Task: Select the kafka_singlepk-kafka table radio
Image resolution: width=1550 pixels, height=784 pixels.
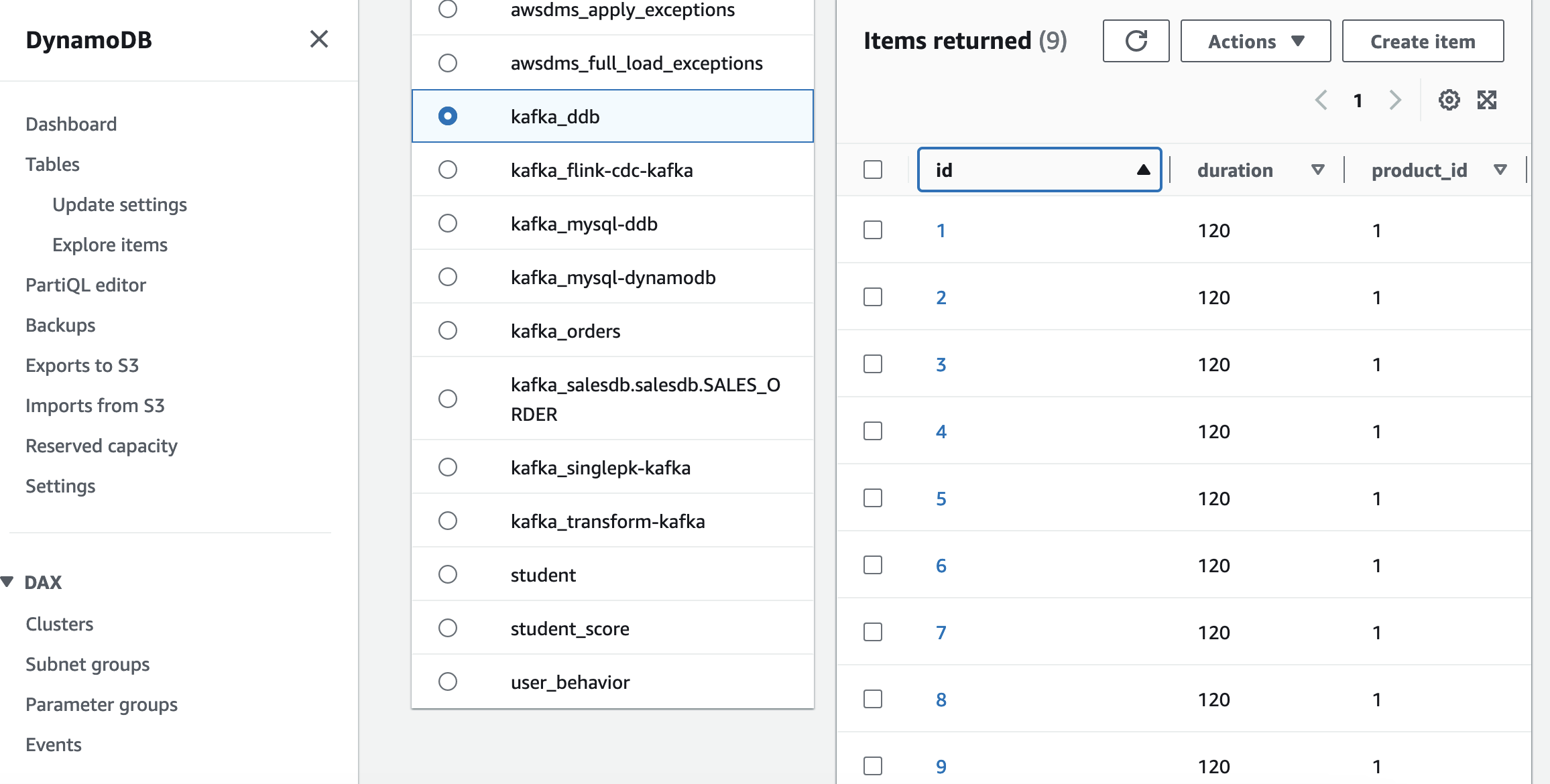Action: [x=448, y=467]
